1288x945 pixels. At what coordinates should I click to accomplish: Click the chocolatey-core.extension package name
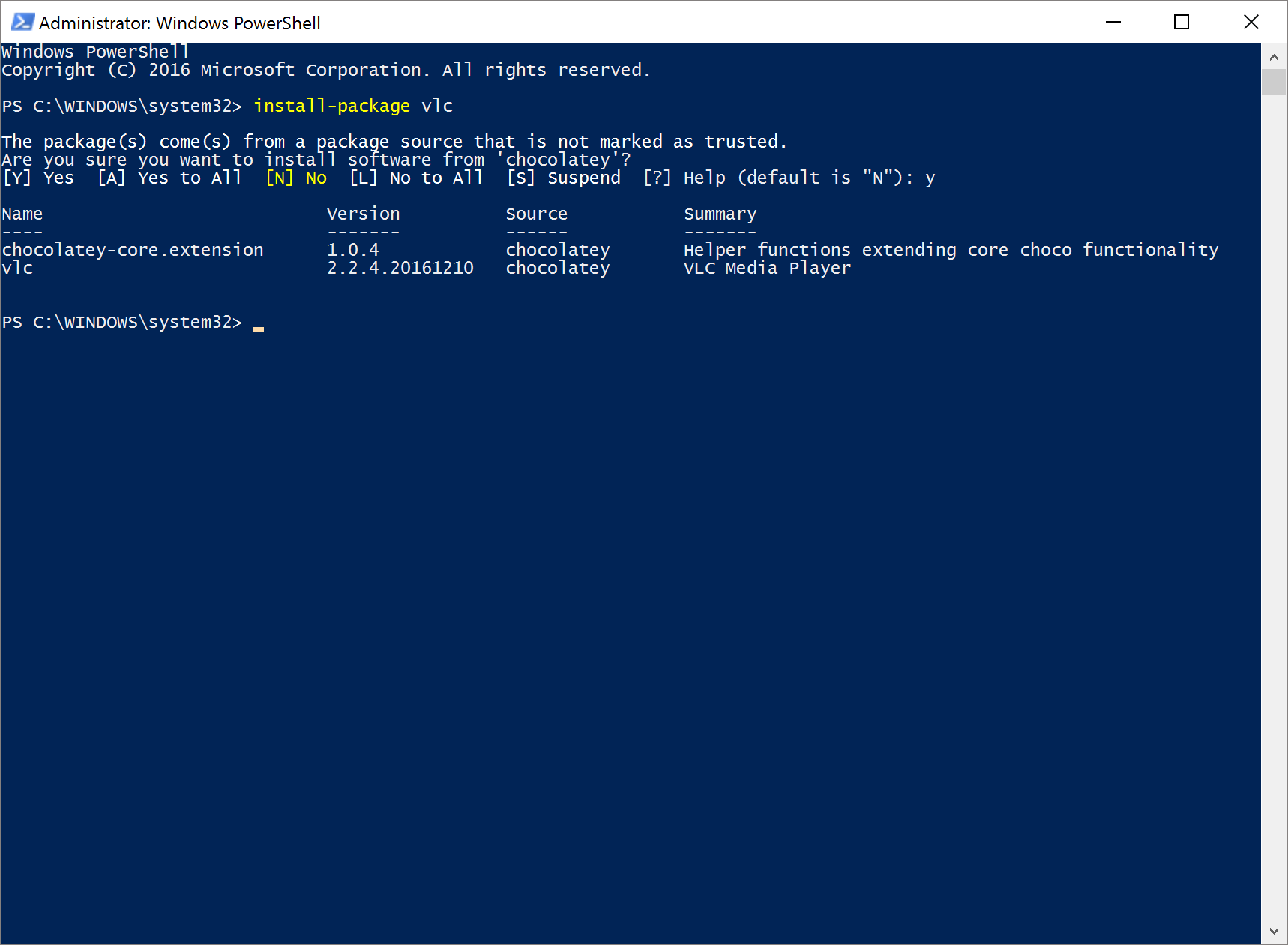(x=133, y=250)
